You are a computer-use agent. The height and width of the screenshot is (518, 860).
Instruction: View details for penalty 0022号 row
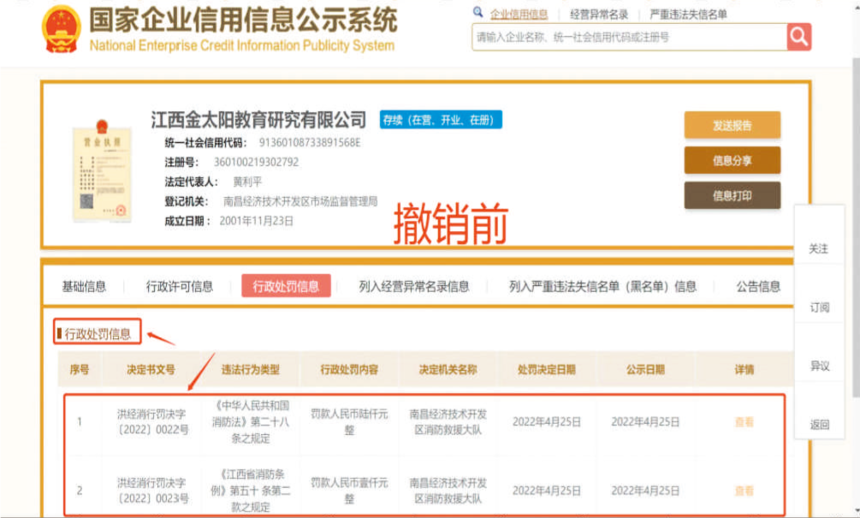744,422
